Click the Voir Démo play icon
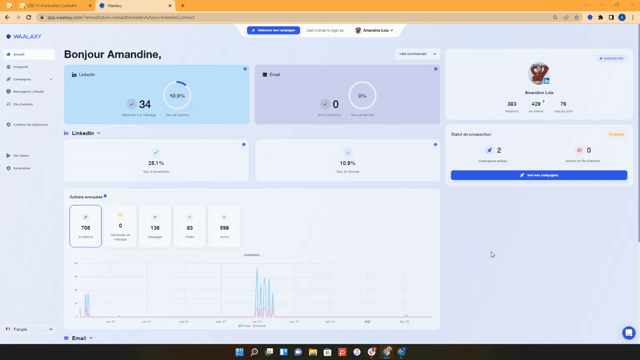 pos(8,156)
